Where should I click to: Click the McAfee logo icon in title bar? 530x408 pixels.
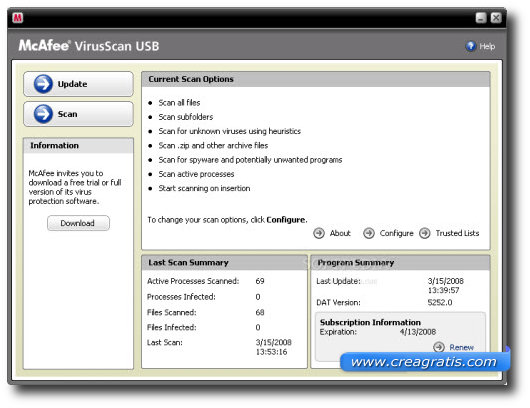18,18
